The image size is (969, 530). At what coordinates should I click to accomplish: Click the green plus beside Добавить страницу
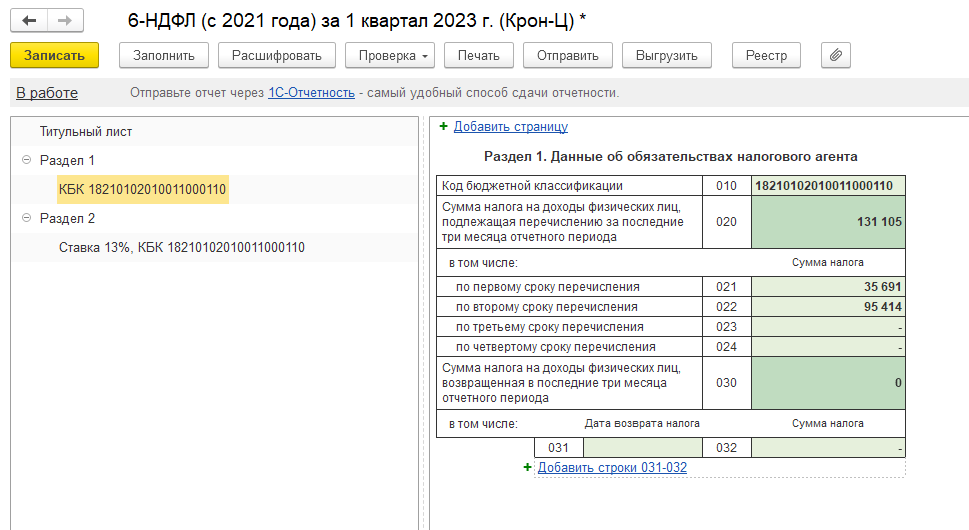[443, 127]
